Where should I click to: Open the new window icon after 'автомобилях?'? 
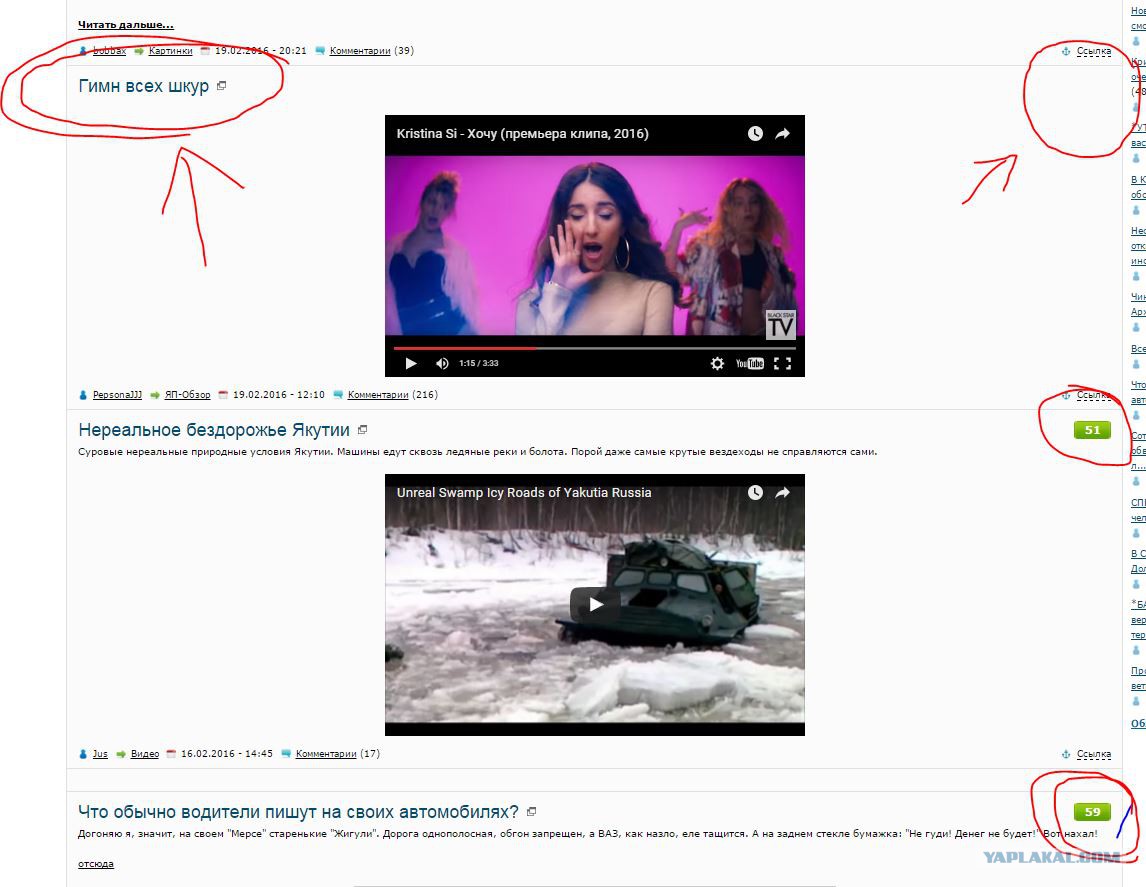pos(531,812)
